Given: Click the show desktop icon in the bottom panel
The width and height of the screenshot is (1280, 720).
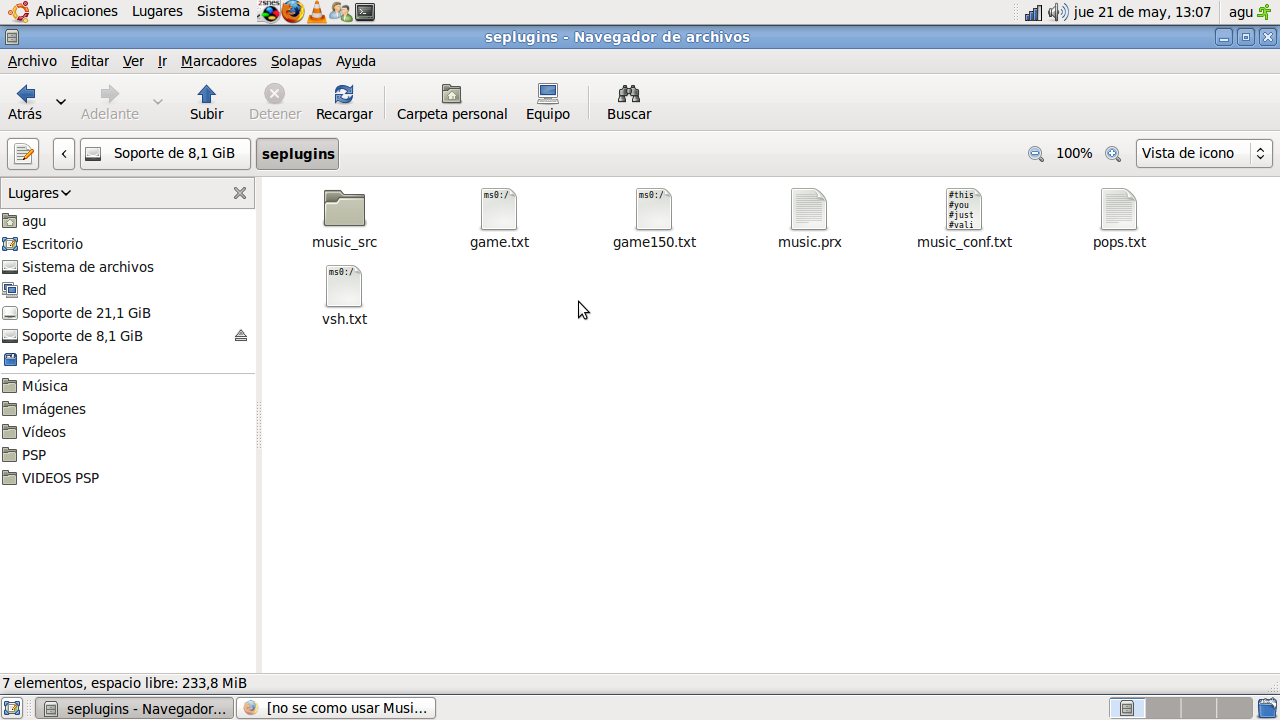Looking at the screenshot, I should 13,708.
